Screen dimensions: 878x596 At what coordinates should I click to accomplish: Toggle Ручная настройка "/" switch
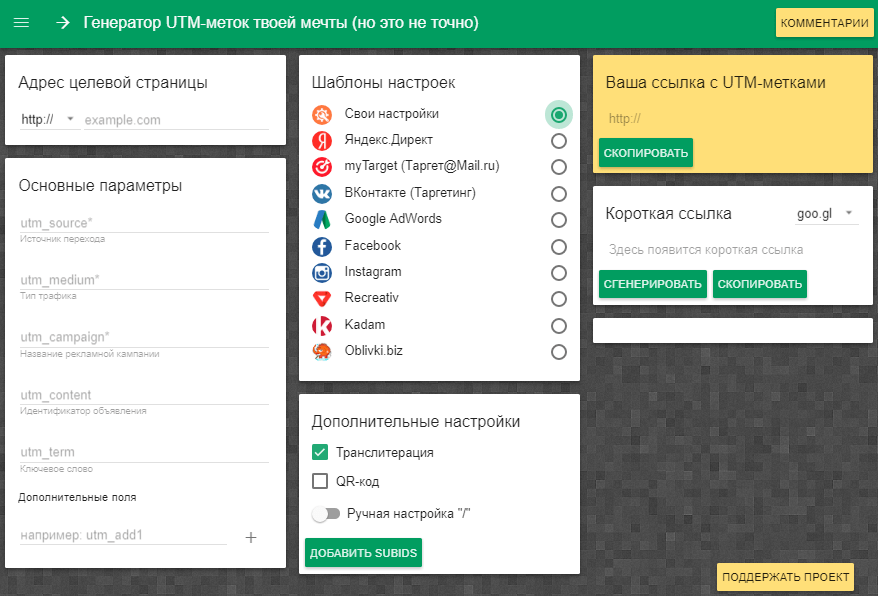click(x=326, y=514)
